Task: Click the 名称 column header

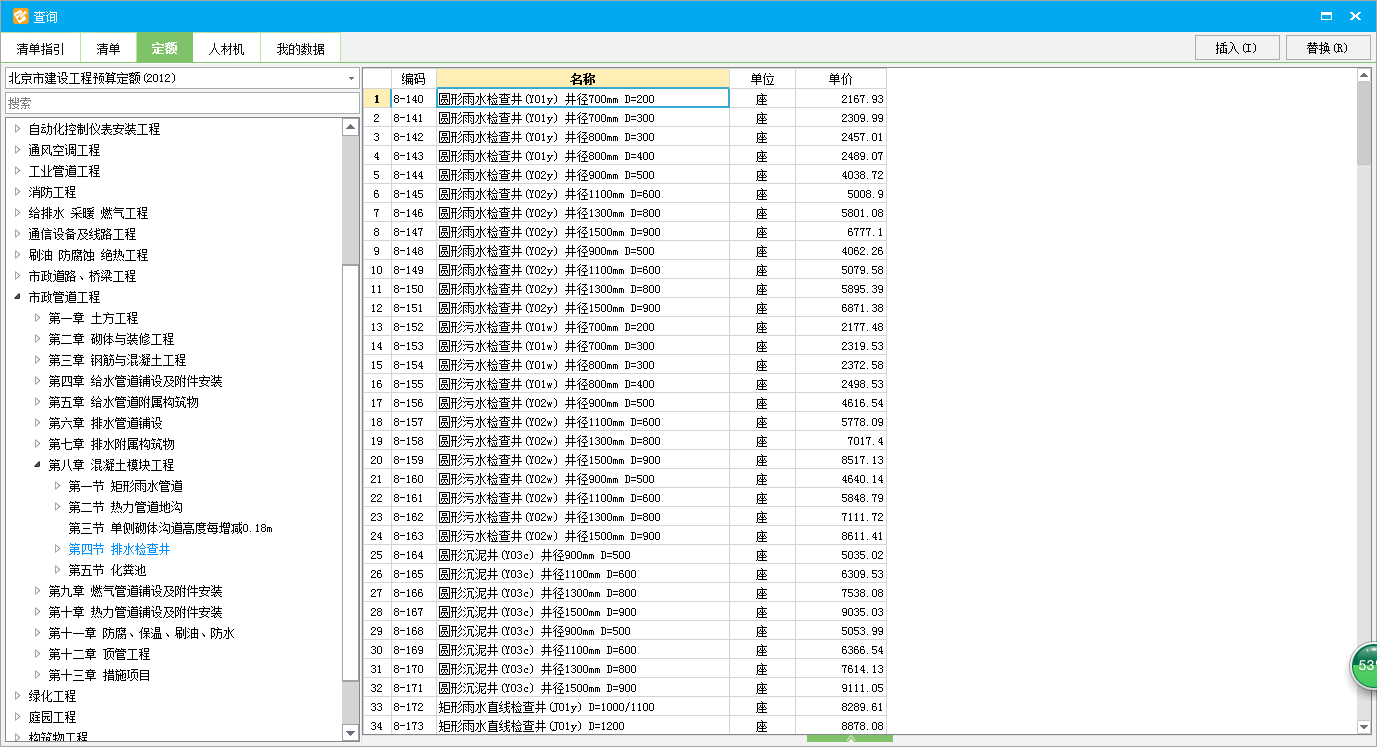Action: (x=583, y=79)
